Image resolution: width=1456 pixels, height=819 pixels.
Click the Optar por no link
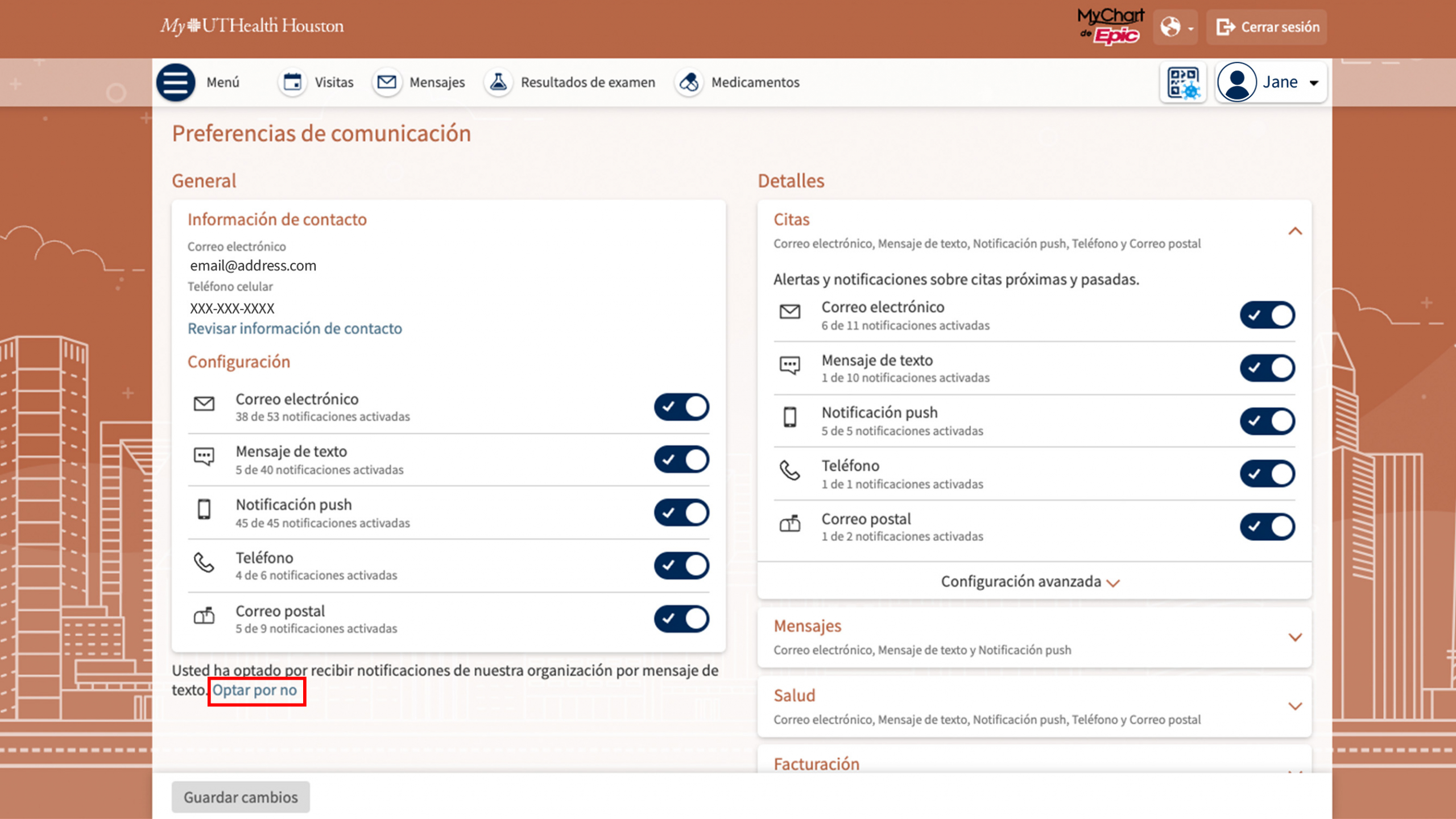click(x=255, y=690)
